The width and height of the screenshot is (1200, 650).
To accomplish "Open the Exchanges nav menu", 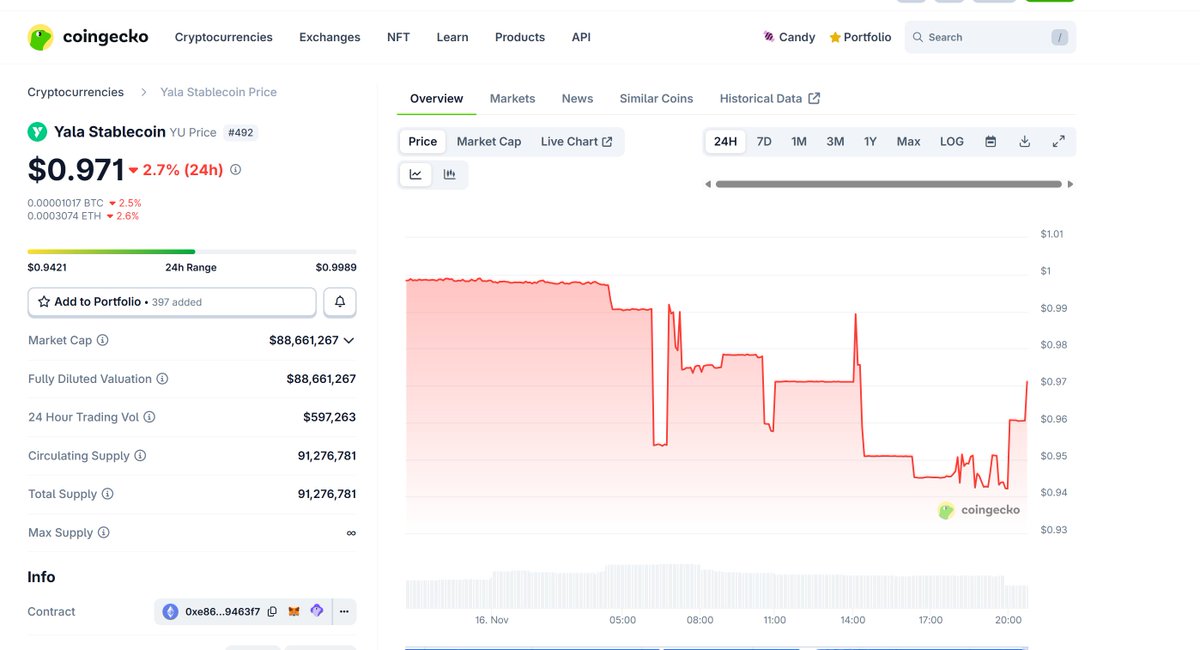I will click(x=329, y=37).
